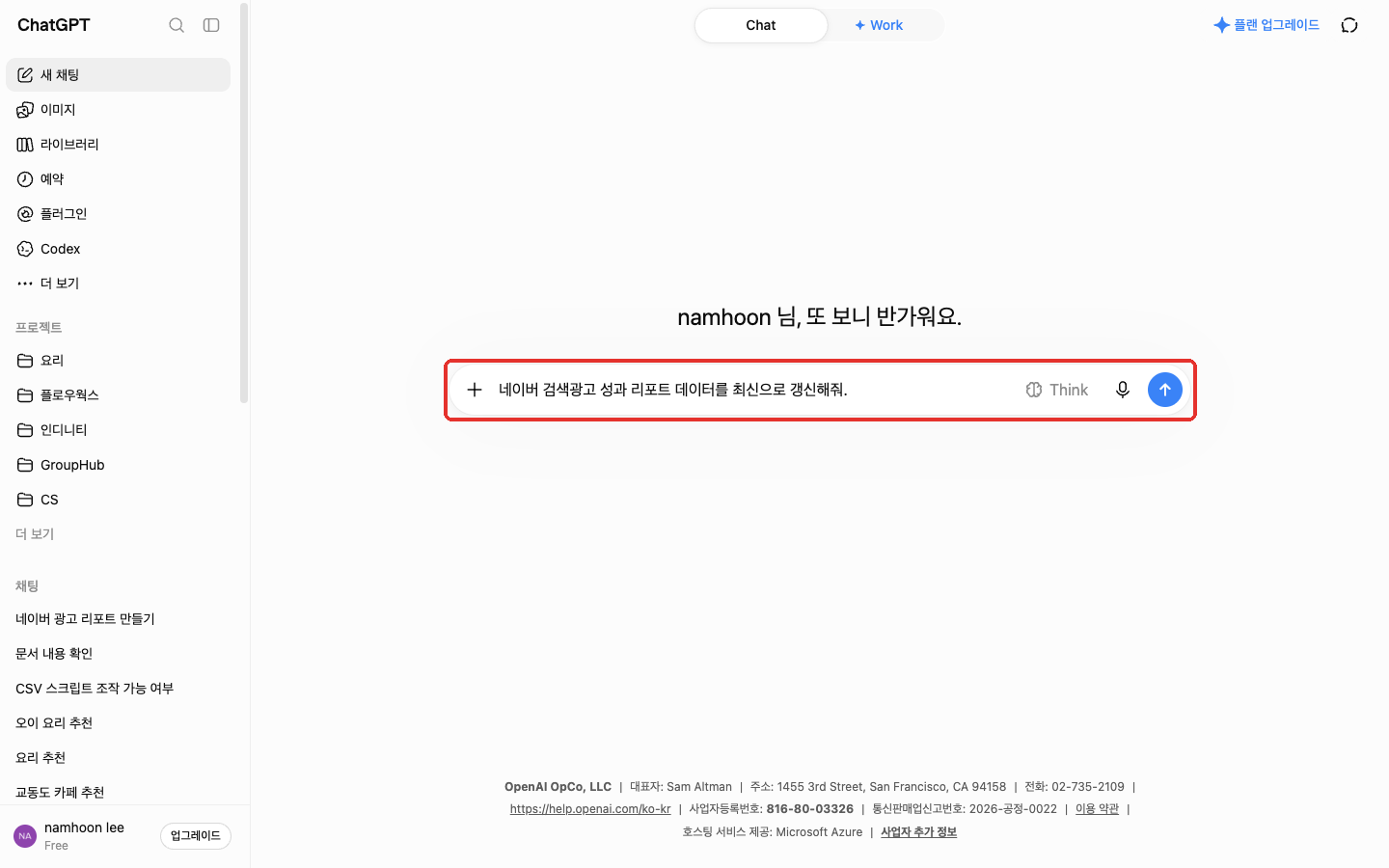The image size is (1389, 868).
Task: Open the help.openai.com/ko-kr link
Action: [590, 809]
